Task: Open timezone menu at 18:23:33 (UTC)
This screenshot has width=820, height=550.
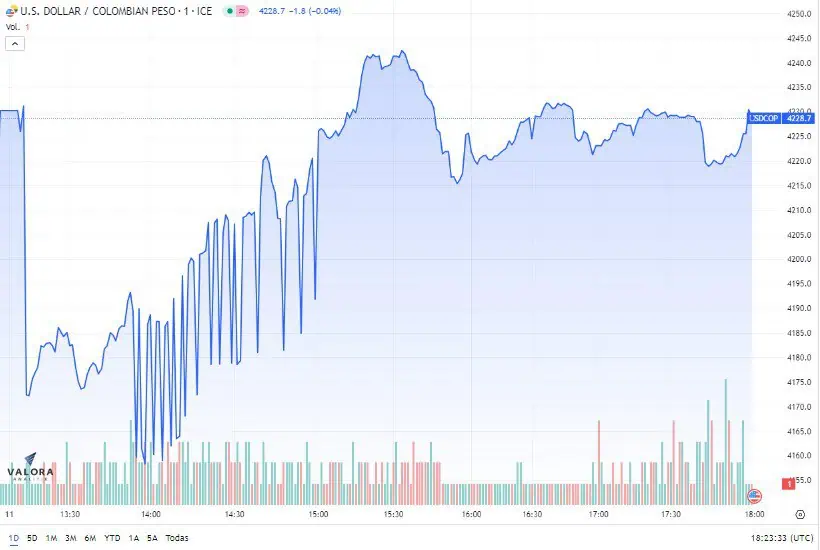Action: coord(782,538)
